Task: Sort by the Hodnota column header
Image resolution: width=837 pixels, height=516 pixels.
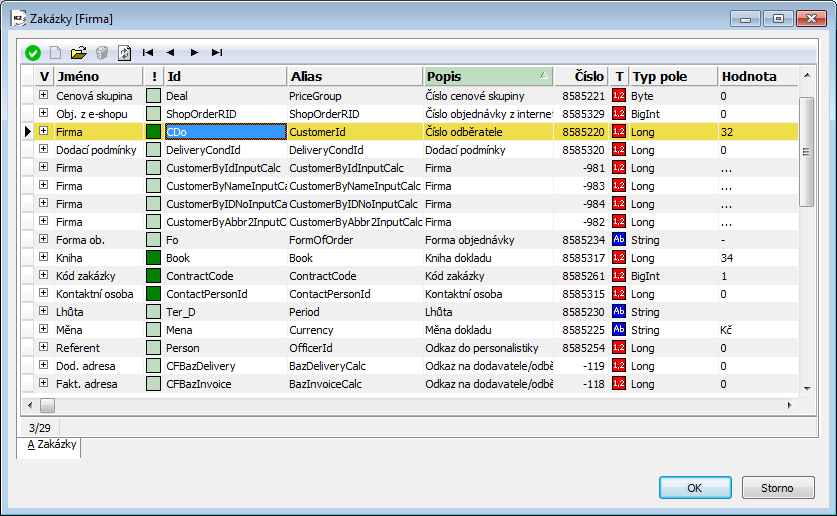Action: pos(758,76)
